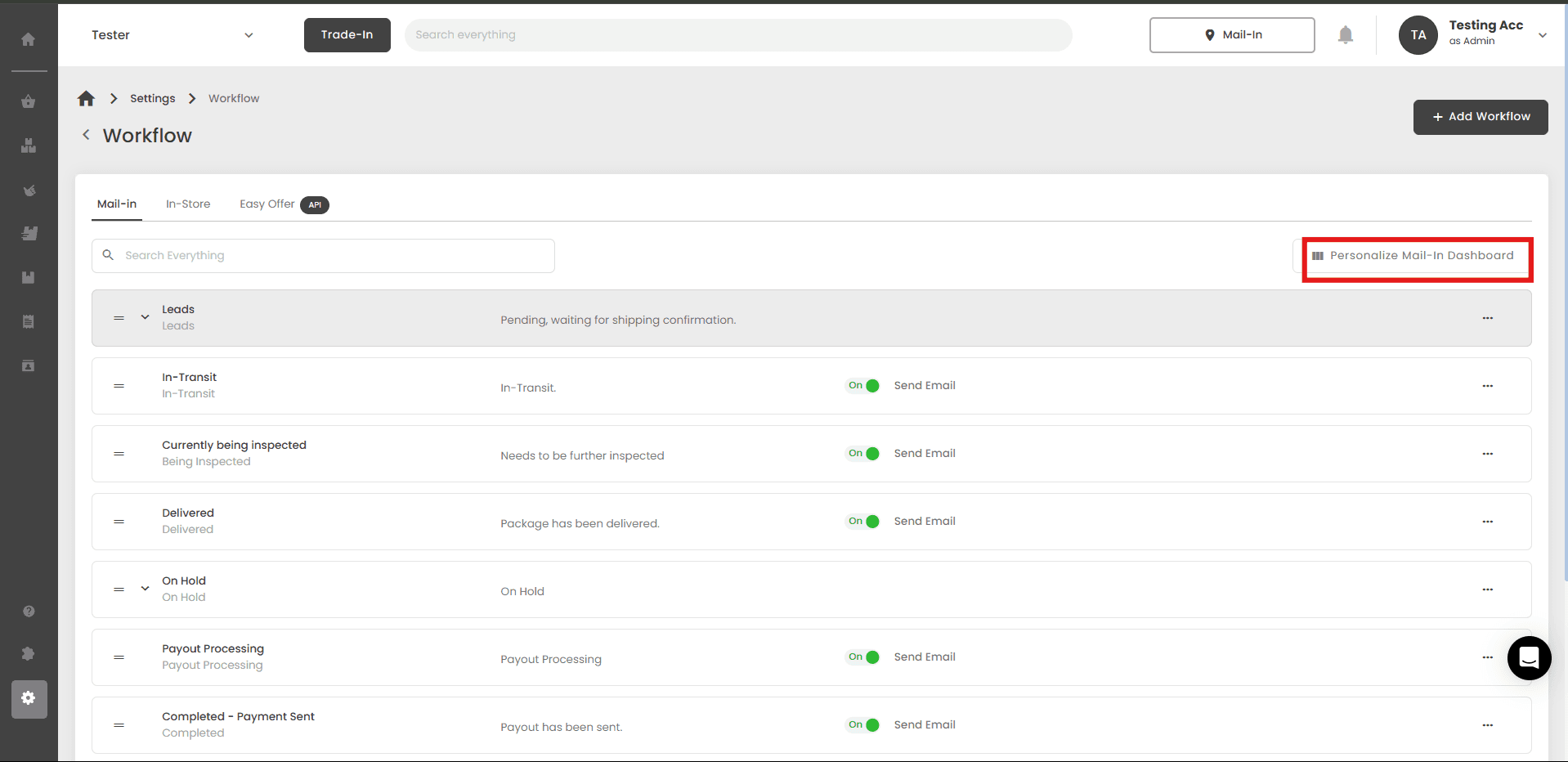Toggle Send Email for Completed - Payment Sent
The height and width of the screenshot is (762, 1568).
(862, 725)
